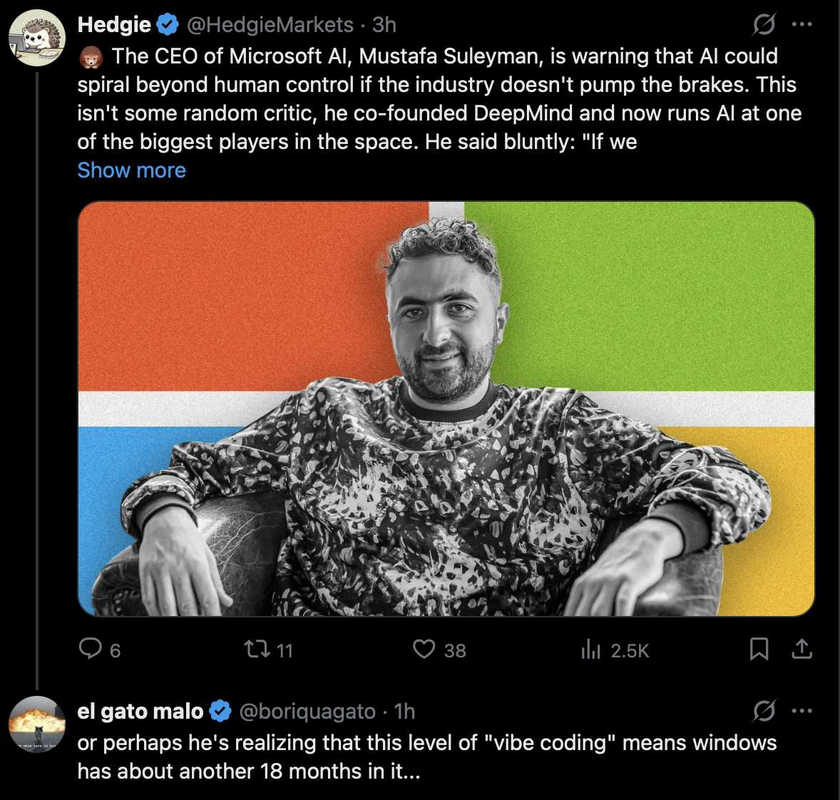Enlarge the Mustafa Suleyman Microsoft logo image
Image resolution: width=840 pixels, height=800 pixels.
point(446,408)
